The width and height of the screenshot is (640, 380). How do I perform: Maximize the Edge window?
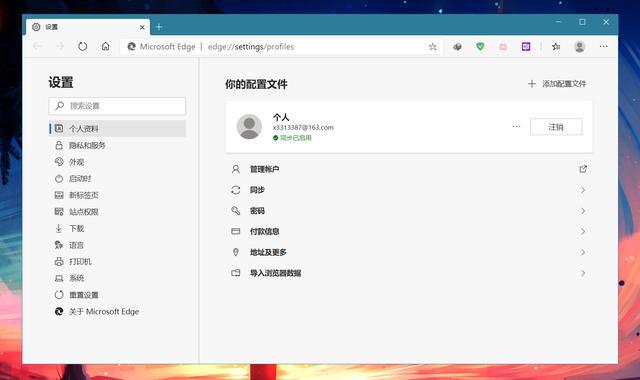click(x=582, y=22)
